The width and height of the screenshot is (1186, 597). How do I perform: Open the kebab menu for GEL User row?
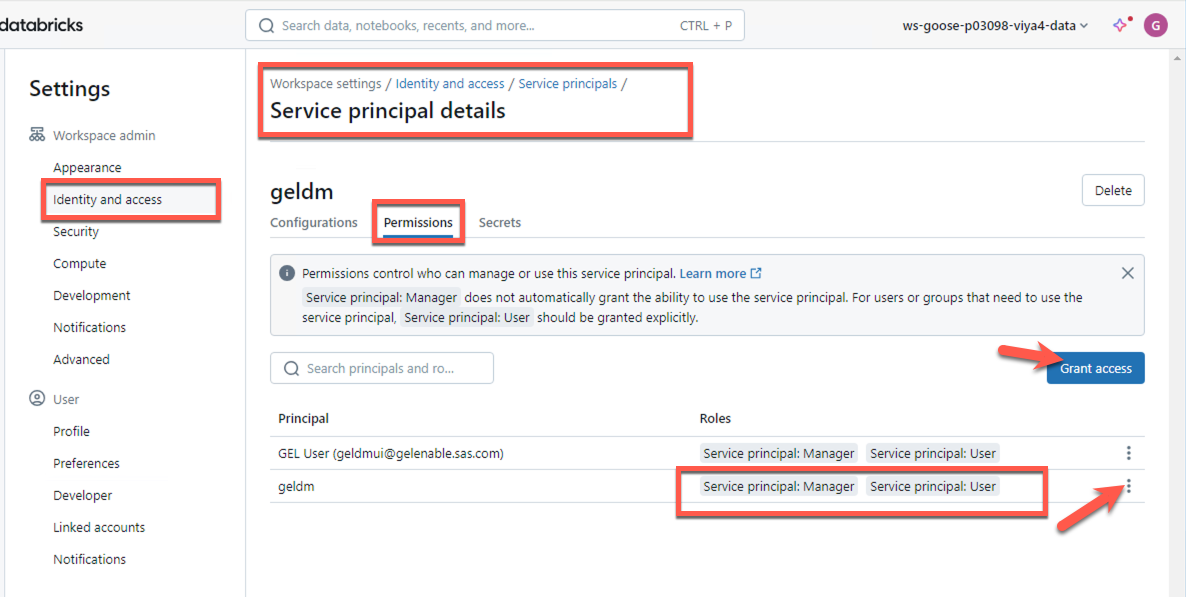click(1128, 452)
